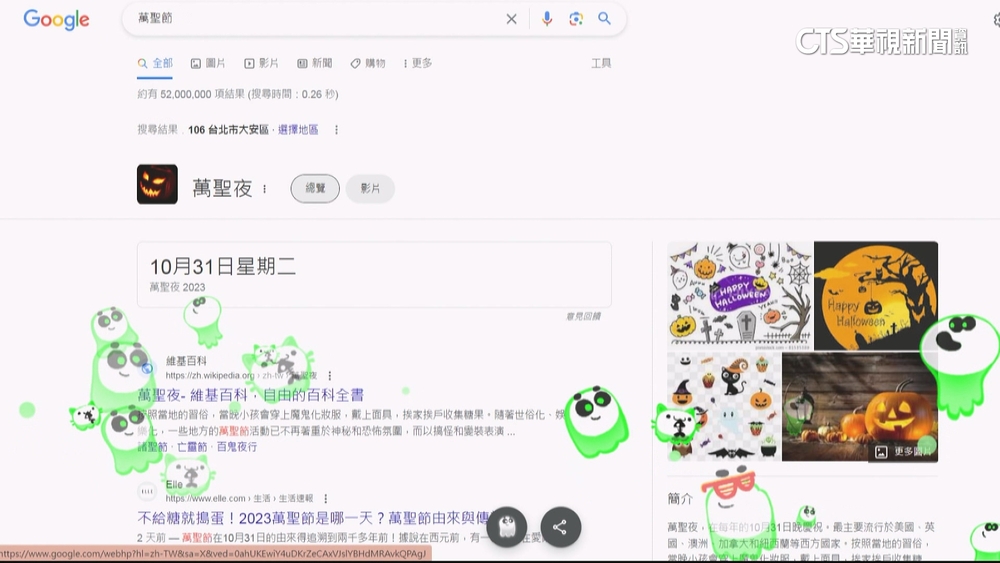The height and width of the screenshot is (563, 1000).
Task: Open the 百鬼夜行 sublink
Action: click(x=237, y=447)
